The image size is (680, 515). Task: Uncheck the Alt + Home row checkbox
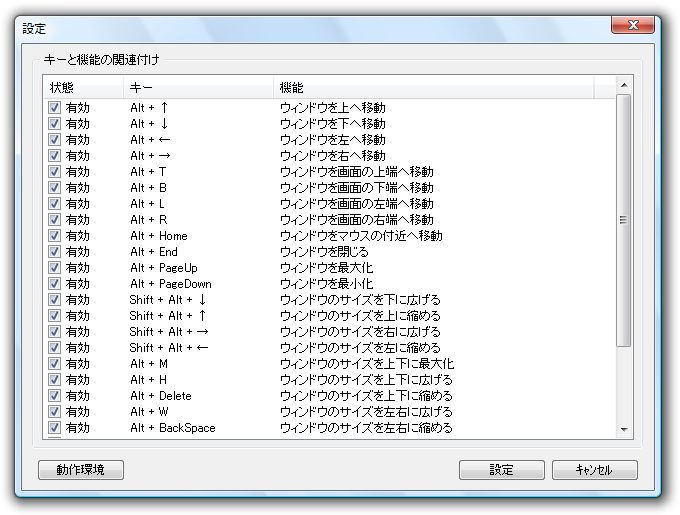pyautogui.click(x=54, y=236)
